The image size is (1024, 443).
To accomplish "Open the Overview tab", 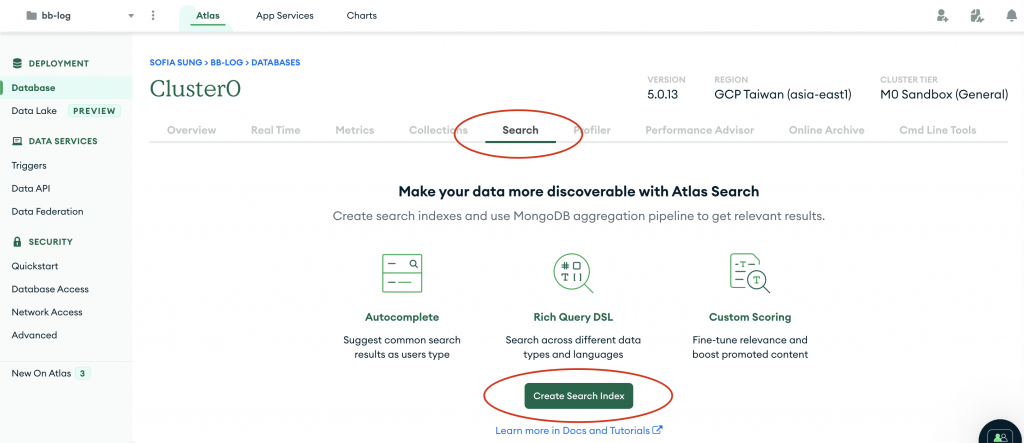I will [191, 130].
